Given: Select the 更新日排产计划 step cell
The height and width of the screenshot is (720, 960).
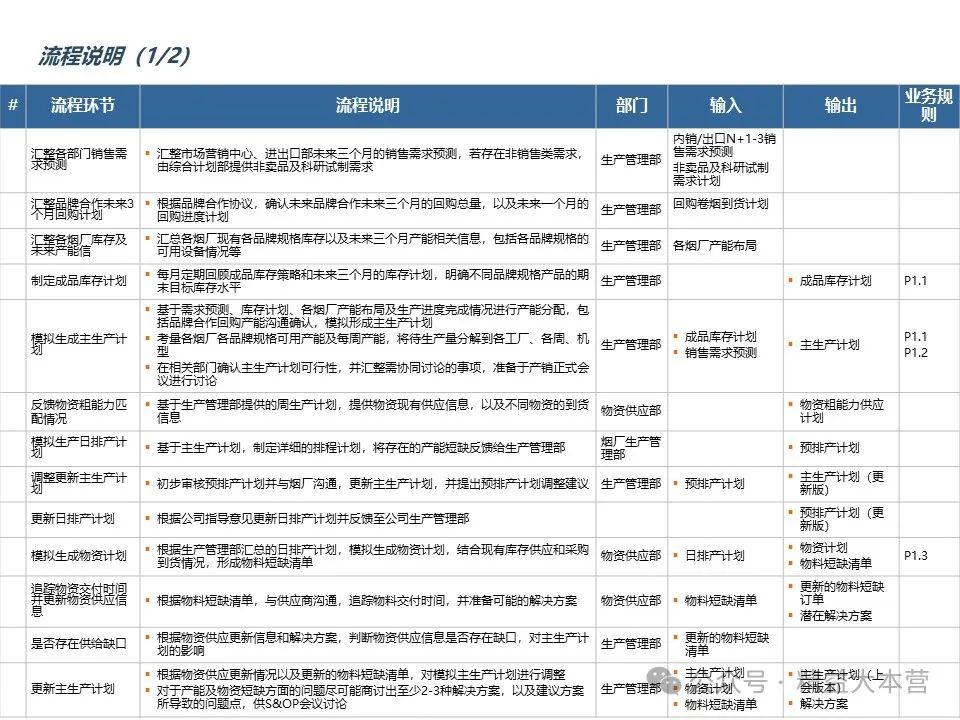Looking at the screenshot, I should pos(73,519).
